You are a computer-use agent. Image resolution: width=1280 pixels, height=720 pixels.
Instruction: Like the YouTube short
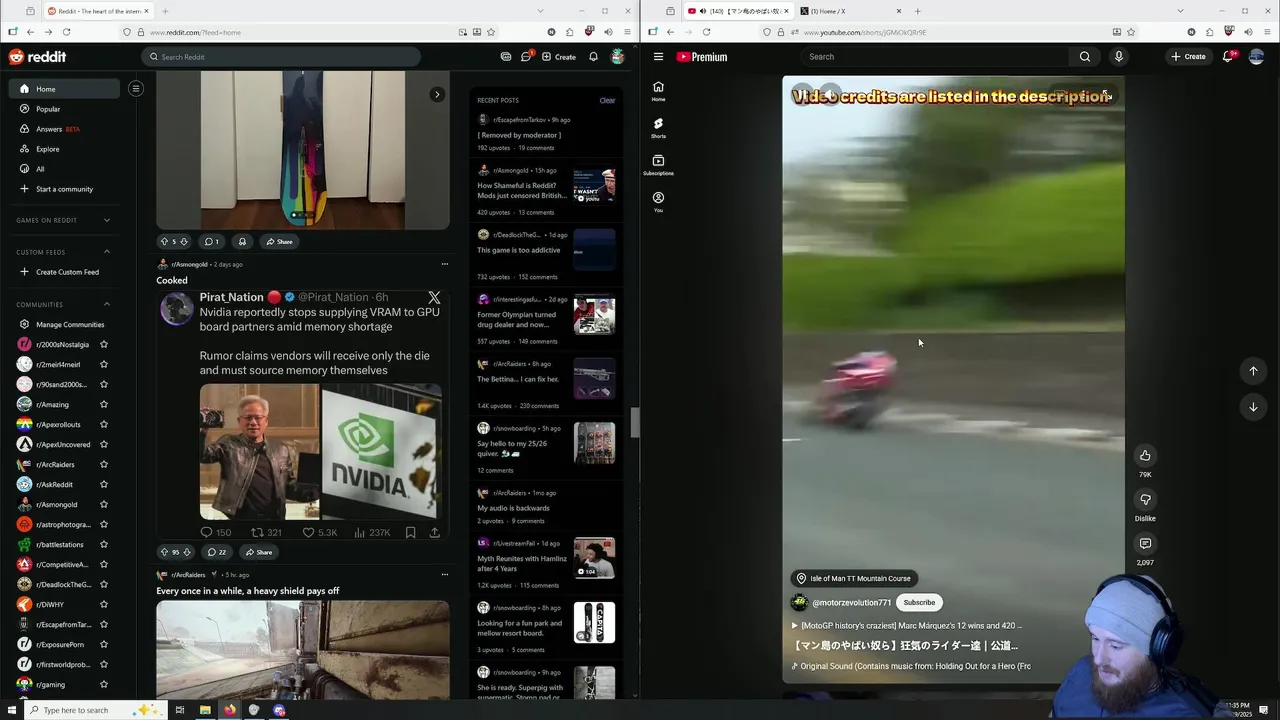pos(1145,456)
